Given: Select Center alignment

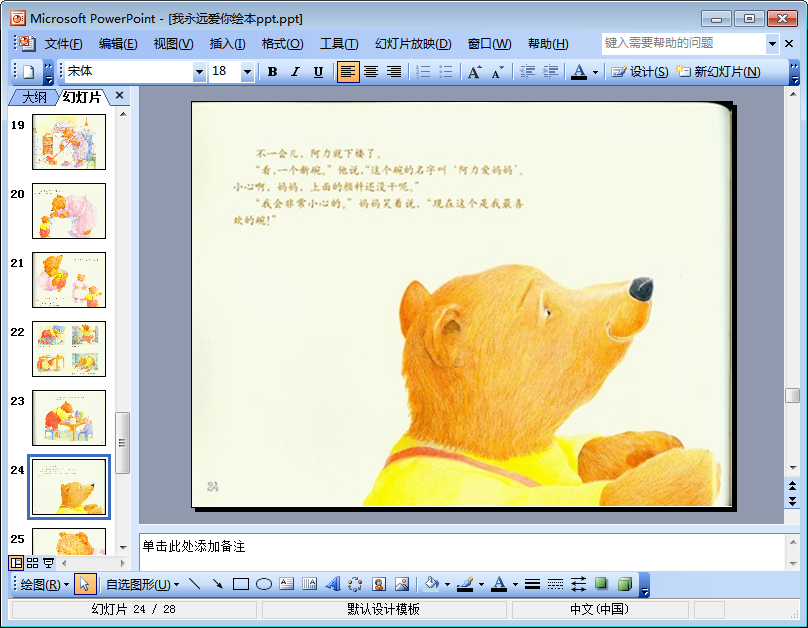Looking at the screenshot, I should [x=371, y=72].
